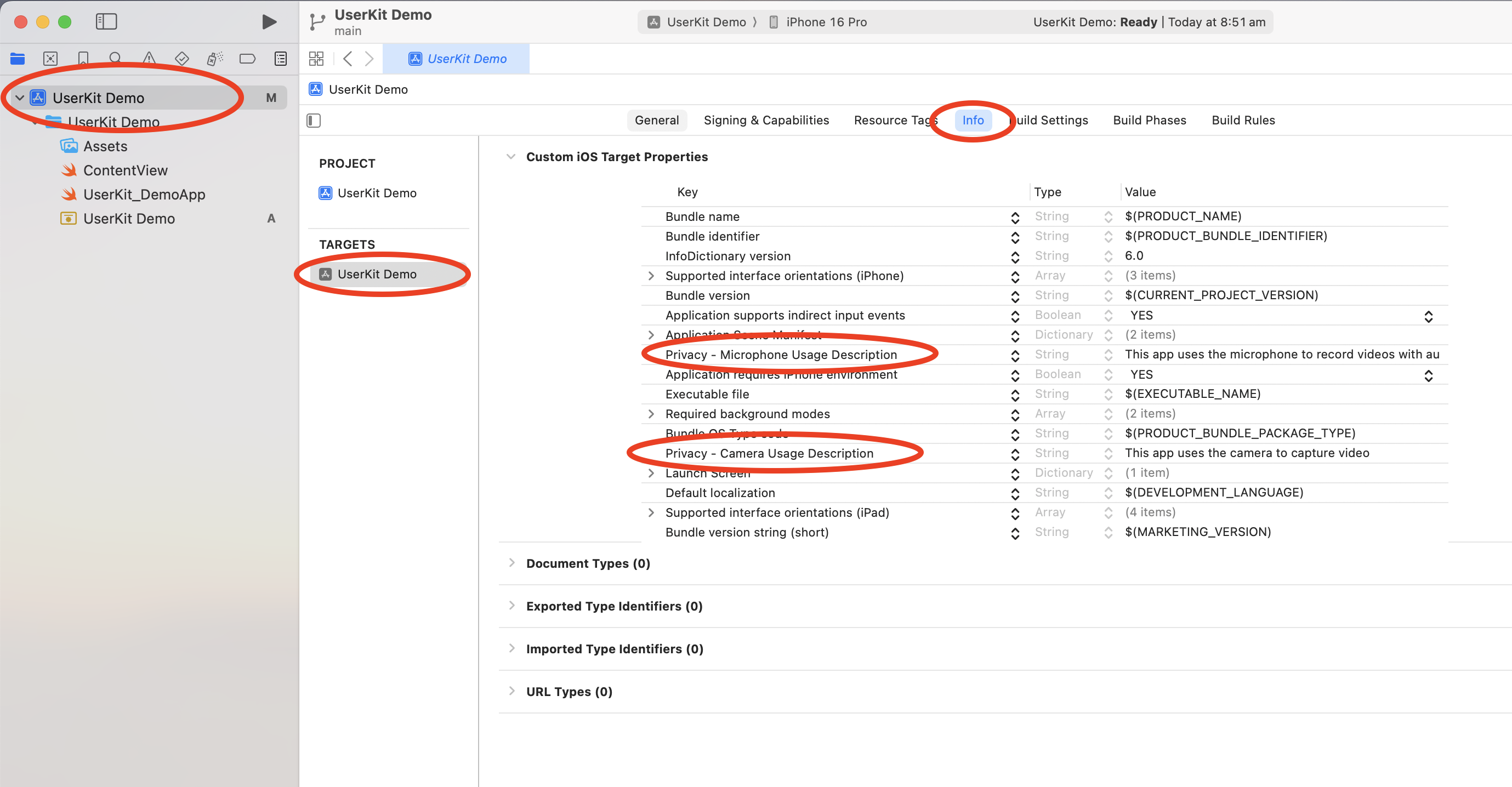1512x787 pixels.
Task: Open the bookmark navigator icon
Action: click(x=83, y=58)
